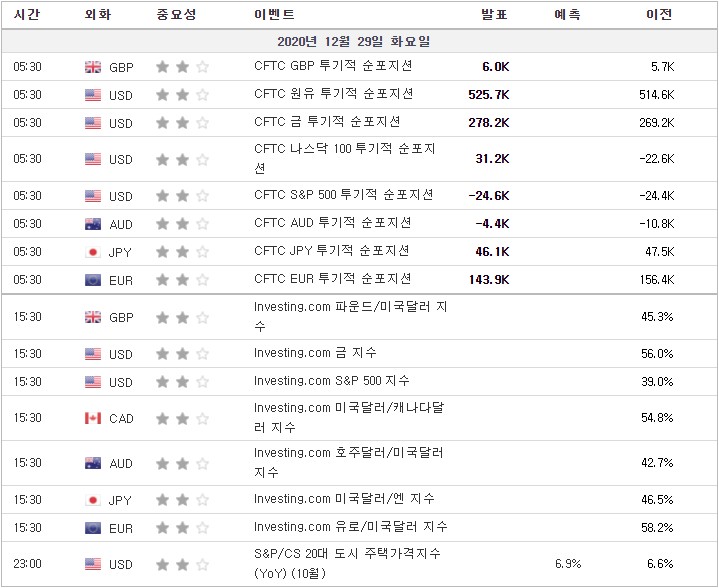Click importance stars in the CAD row
Screen dimensions: 719x588
[x=183, y=418]
